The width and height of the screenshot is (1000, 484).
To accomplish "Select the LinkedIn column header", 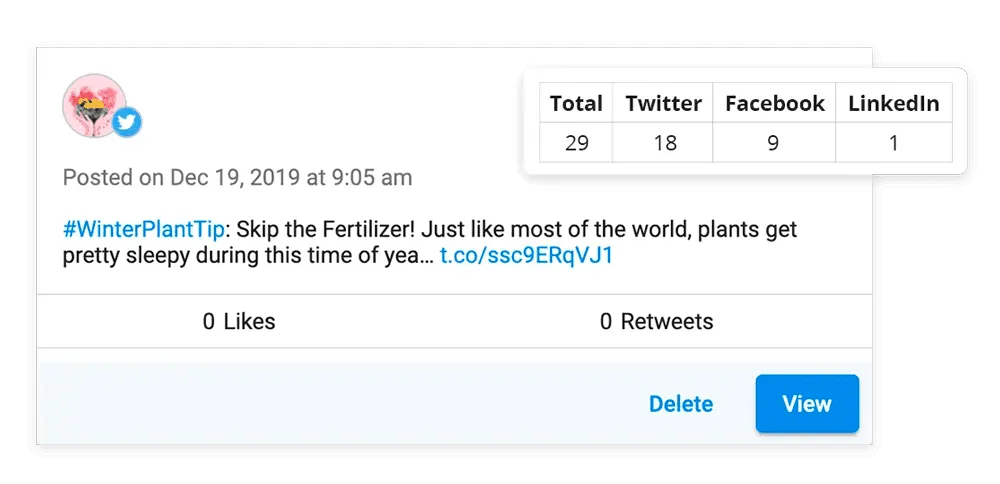I will coord(893,104).
